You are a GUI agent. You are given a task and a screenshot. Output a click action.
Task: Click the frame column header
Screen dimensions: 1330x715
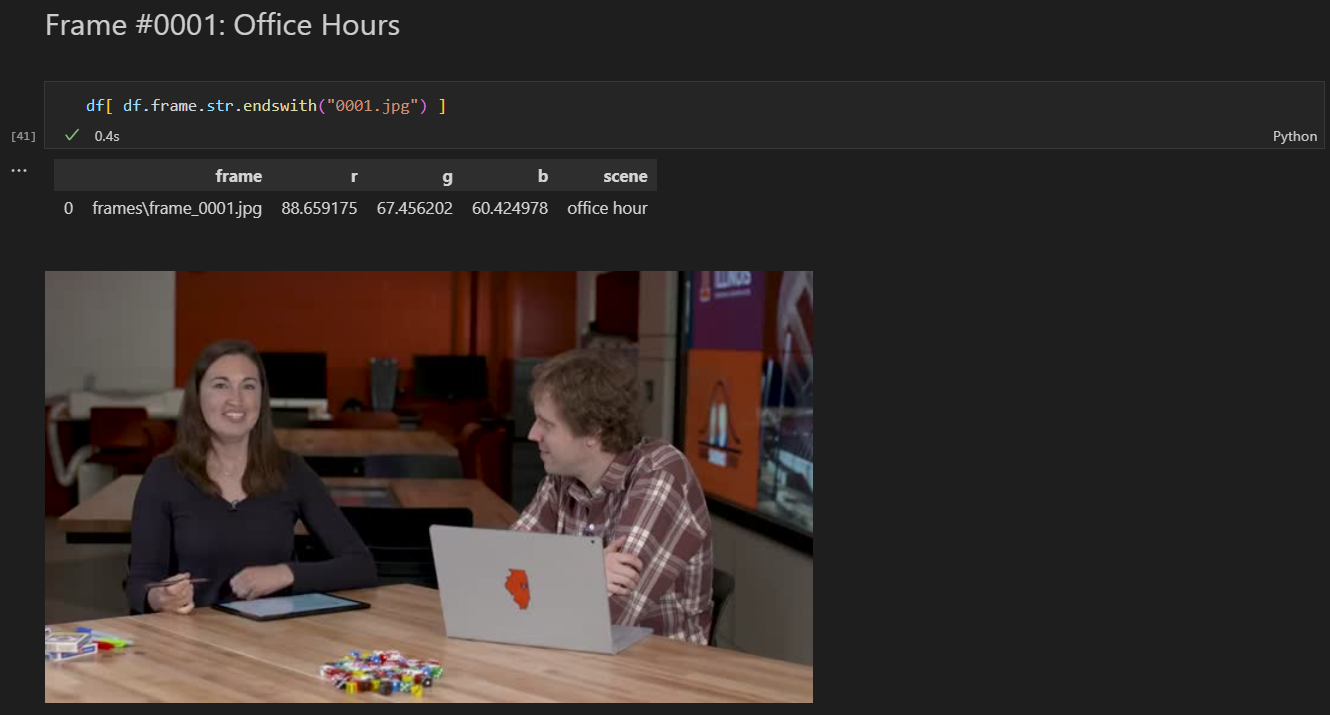238,176
